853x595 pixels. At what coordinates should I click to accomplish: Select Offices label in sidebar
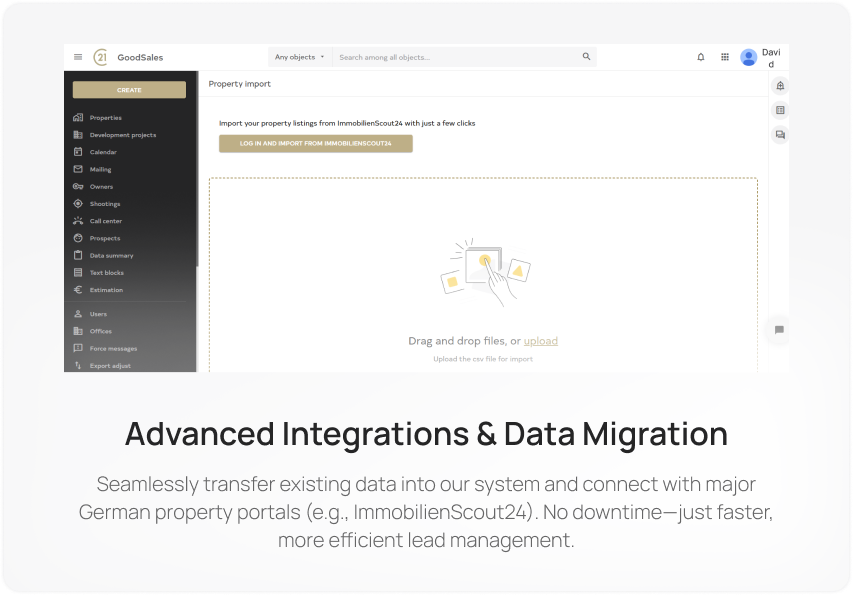pyautogui.click(x=101, y=331)
